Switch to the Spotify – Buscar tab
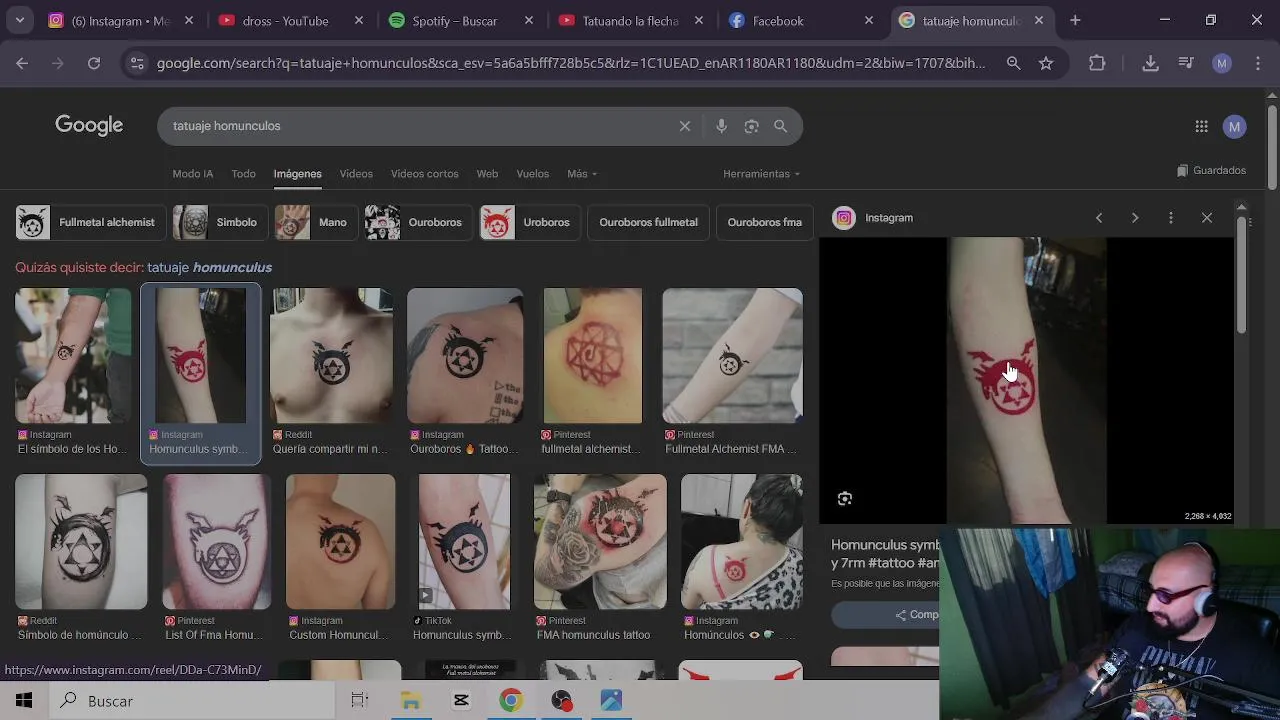 coord(460,20)
